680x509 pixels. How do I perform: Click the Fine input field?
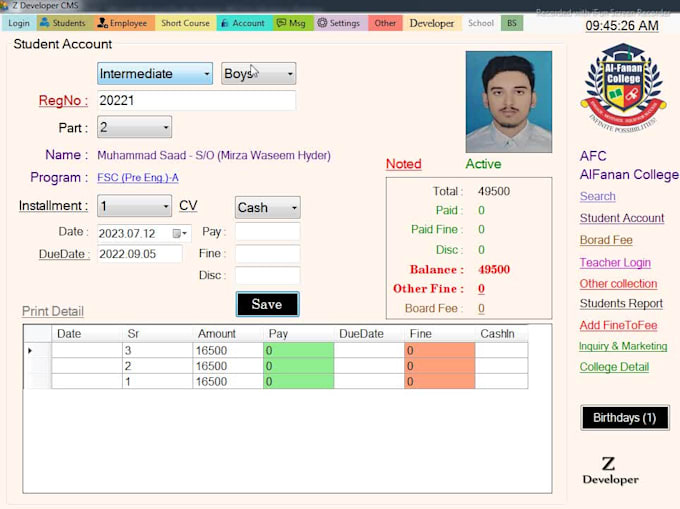[x=268, y=254]
